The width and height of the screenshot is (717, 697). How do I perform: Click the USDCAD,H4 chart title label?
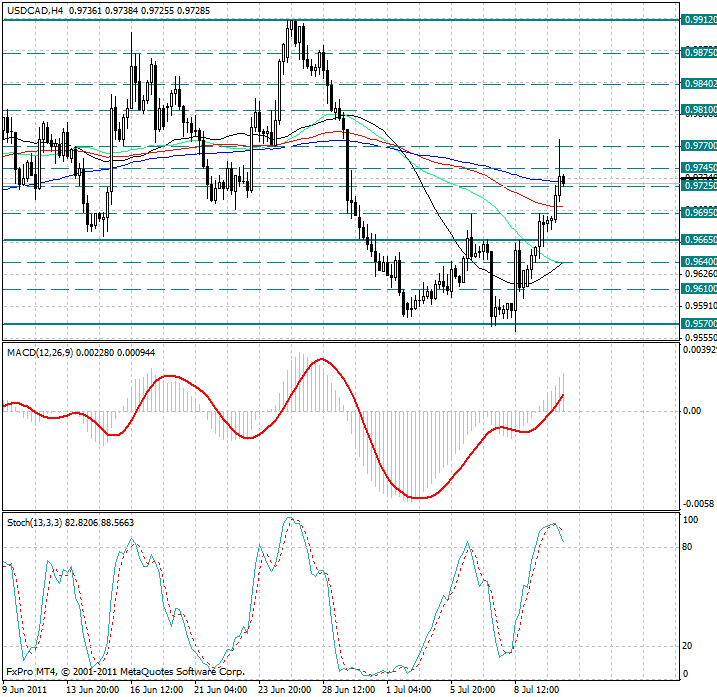pos(36,7)
